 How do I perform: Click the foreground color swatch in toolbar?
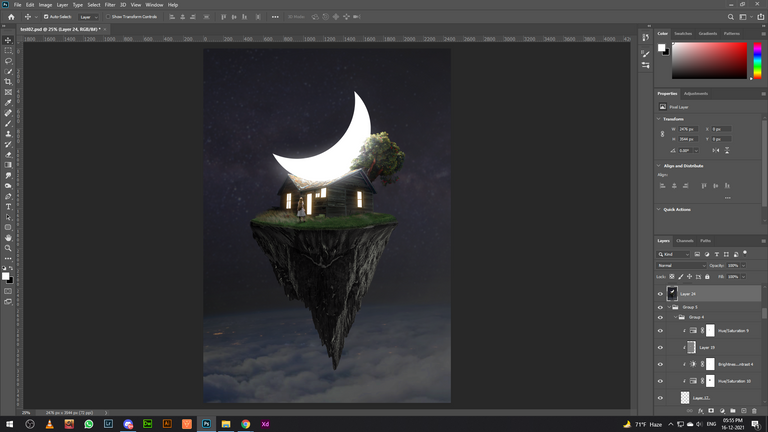tap(5, 276)
